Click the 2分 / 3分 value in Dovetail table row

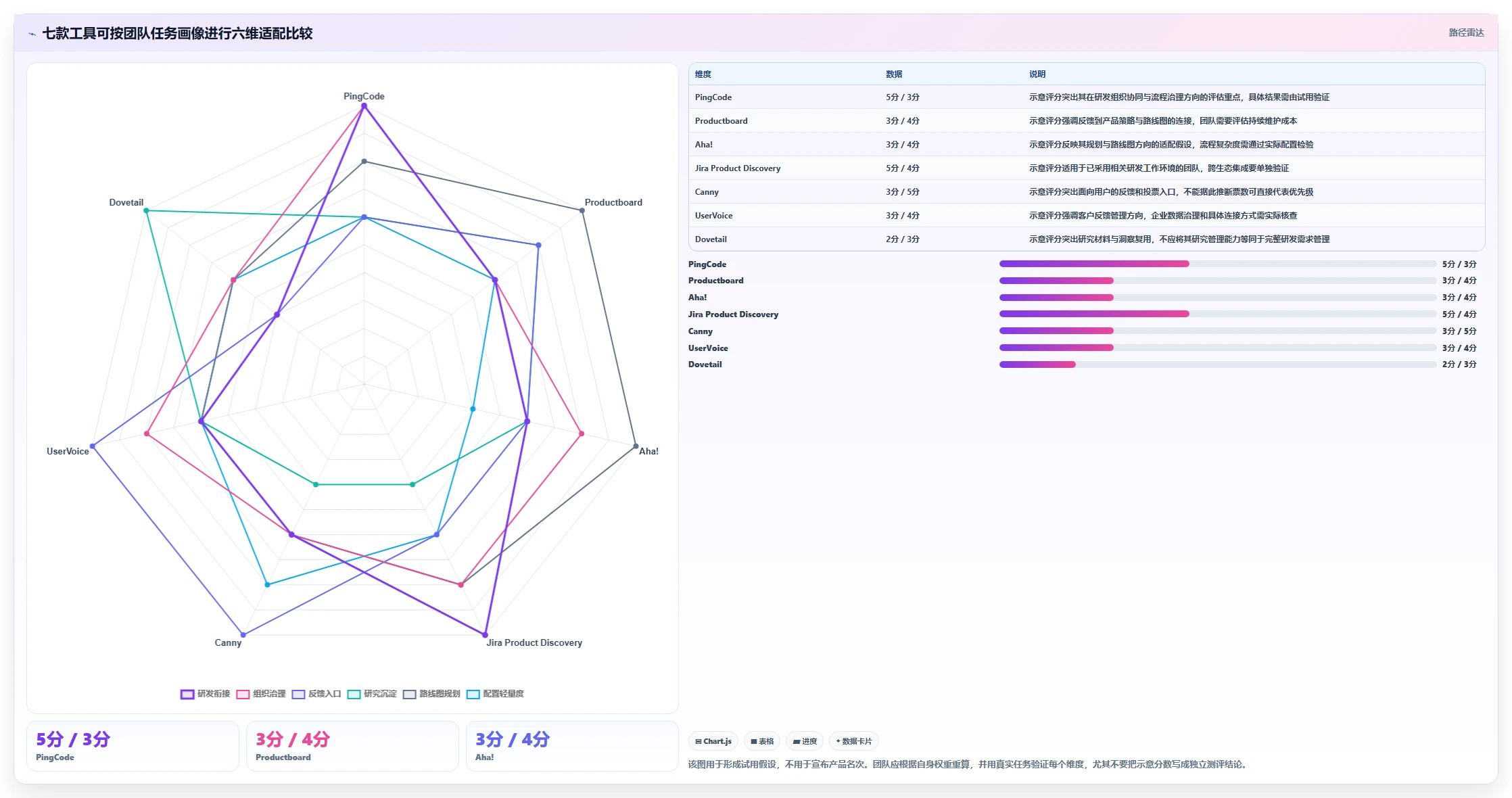point(903,239)
